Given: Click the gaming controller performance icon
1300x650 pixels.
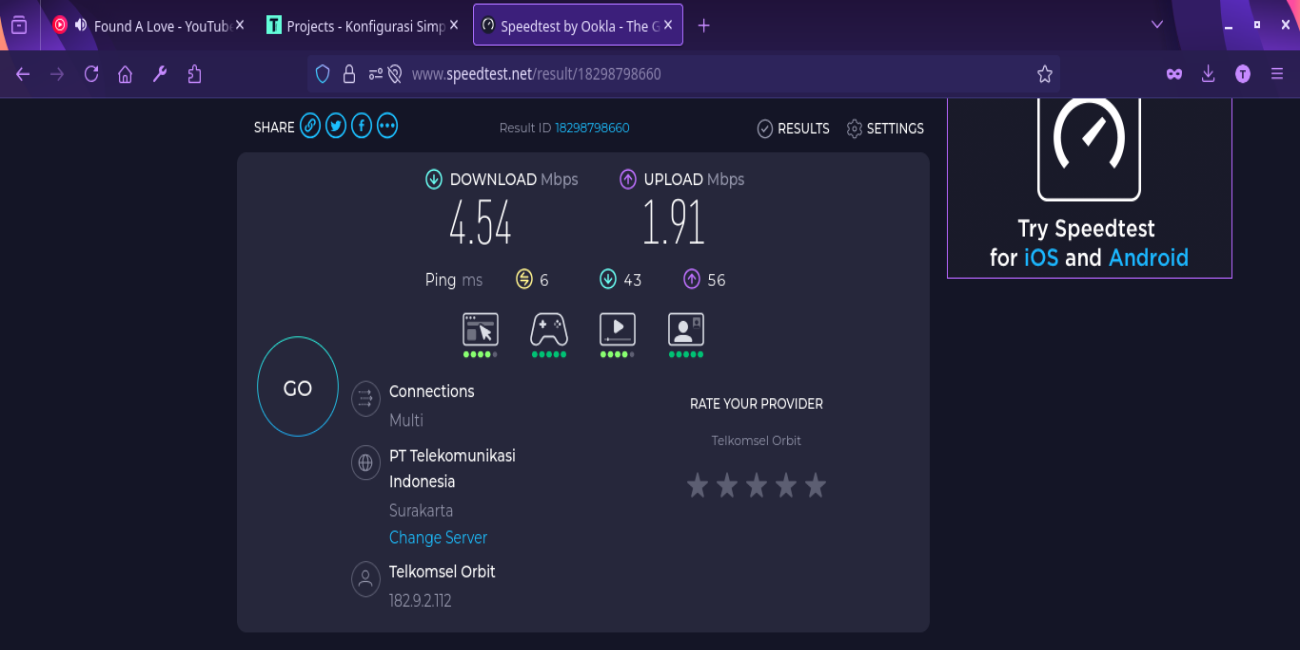Looking at the screenshot, I should pos(548,329).
